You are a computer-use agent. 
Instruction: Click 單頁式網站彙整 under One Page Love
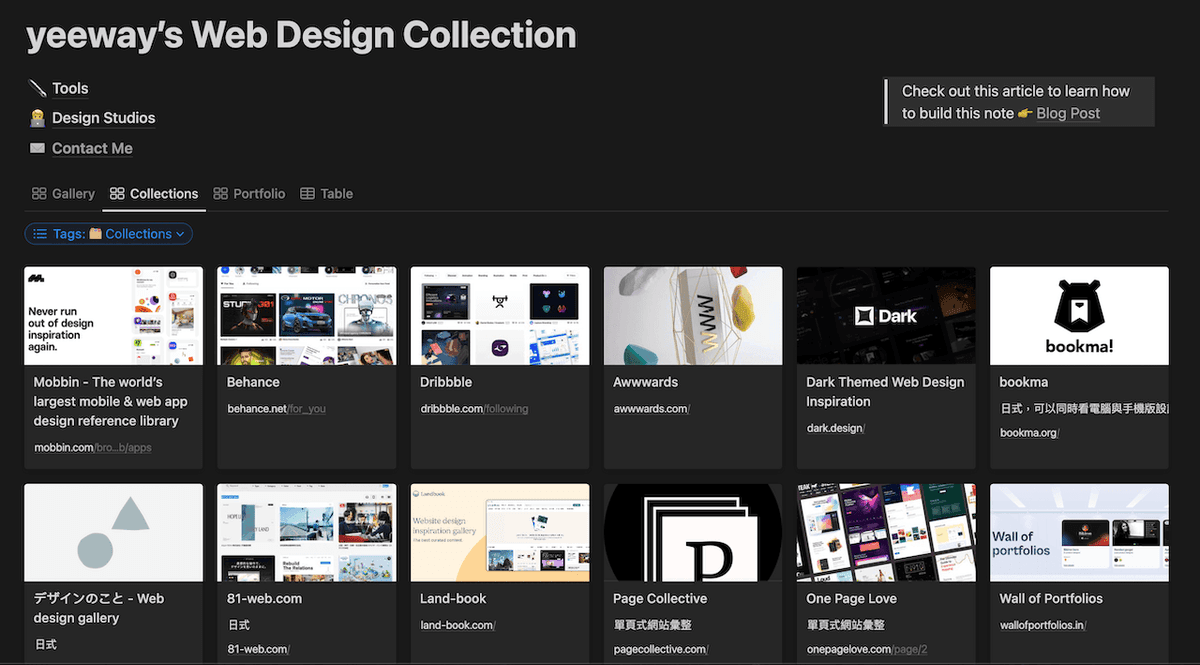click(x=845, y=625)
